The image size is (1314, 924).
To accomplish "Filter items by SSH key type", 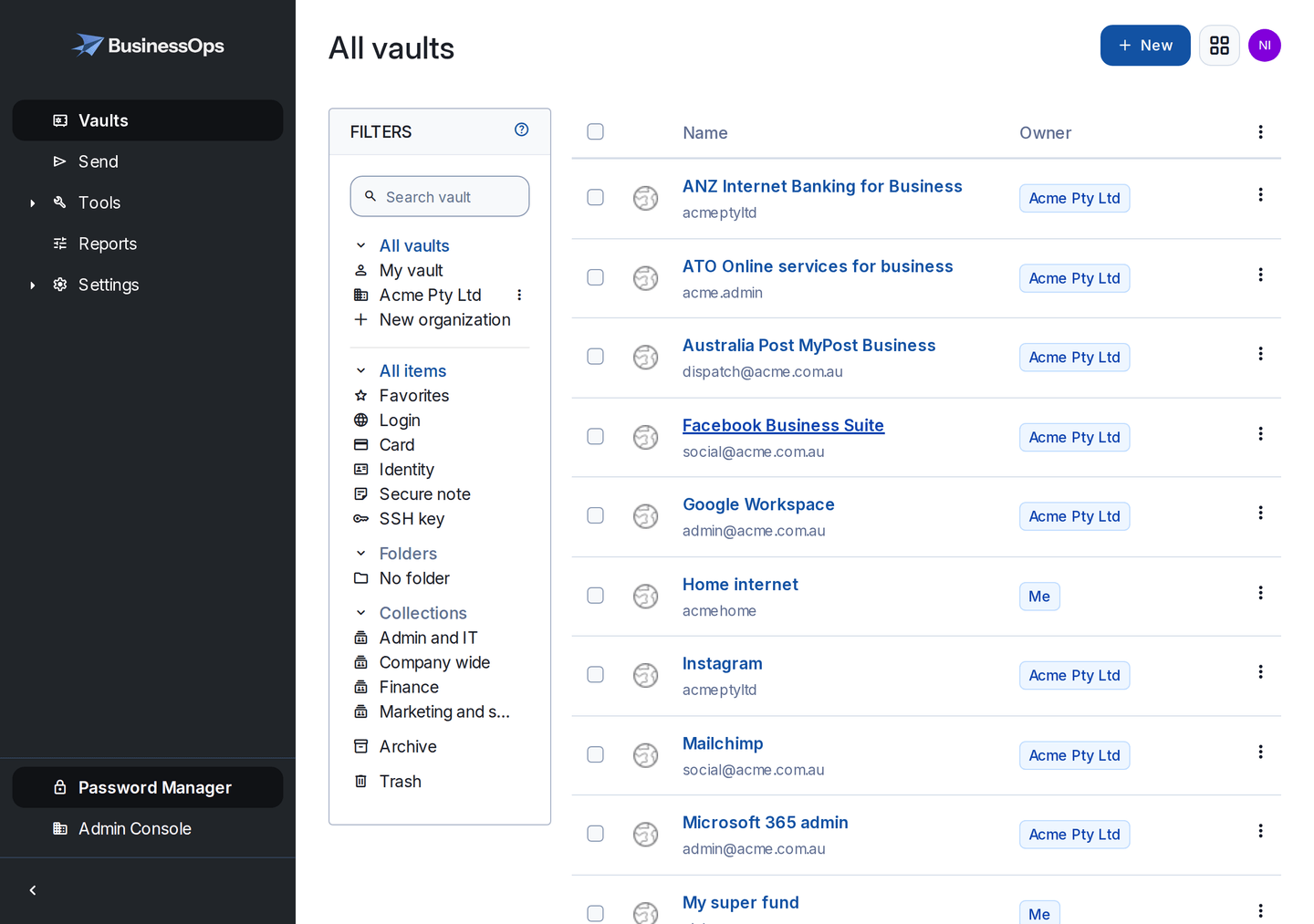I will (x=412, y=519).
